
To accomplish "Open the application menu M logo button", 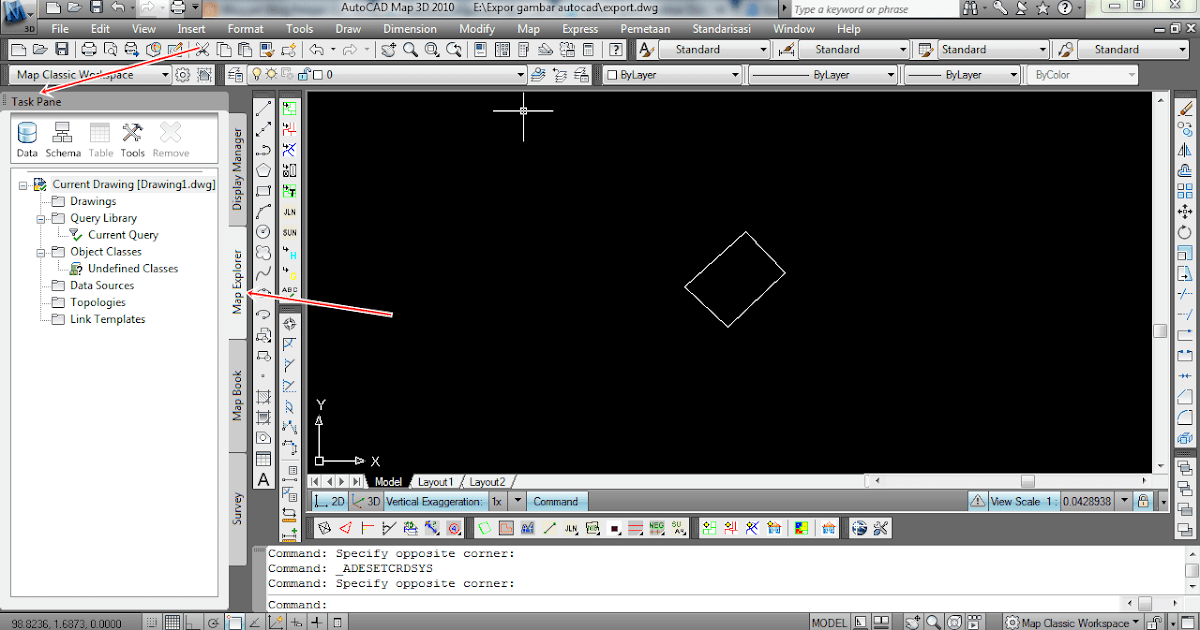I will [18, 17].
